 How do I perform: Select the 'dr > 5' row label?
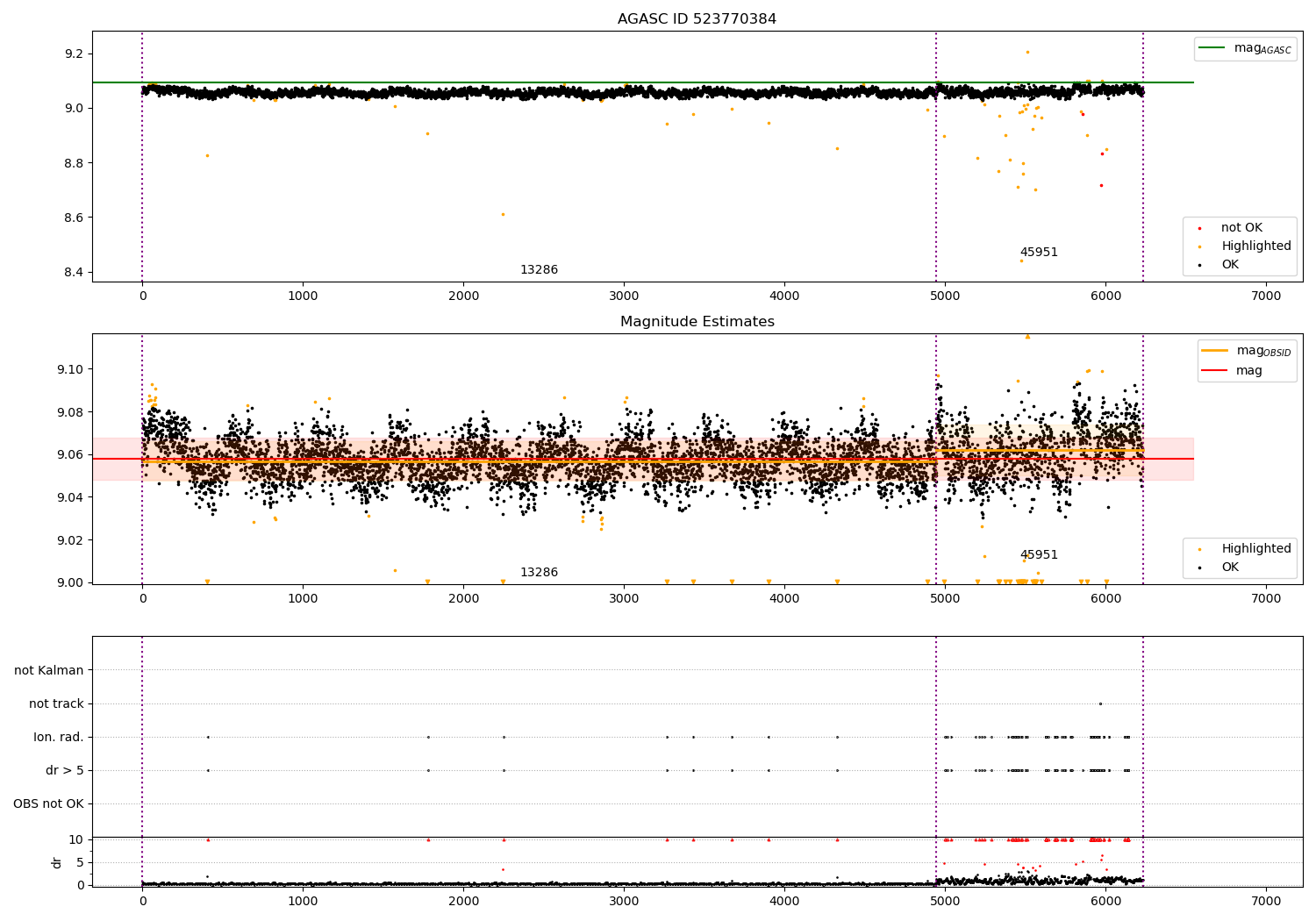tap(65, 771)
